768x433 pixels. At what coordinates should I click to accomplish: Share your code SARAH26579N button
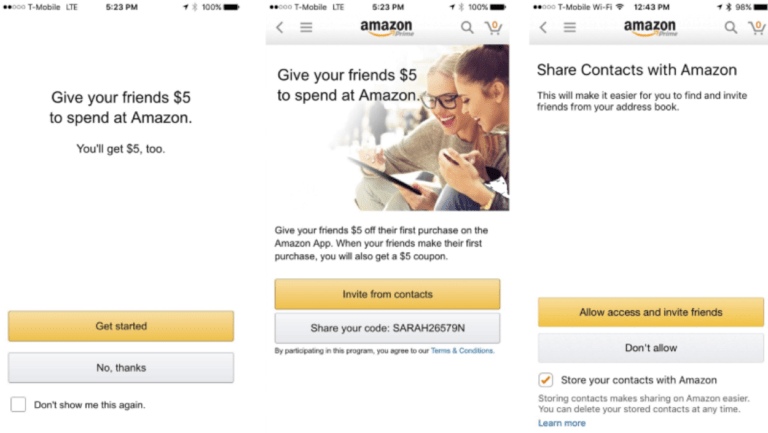(387, 328)
